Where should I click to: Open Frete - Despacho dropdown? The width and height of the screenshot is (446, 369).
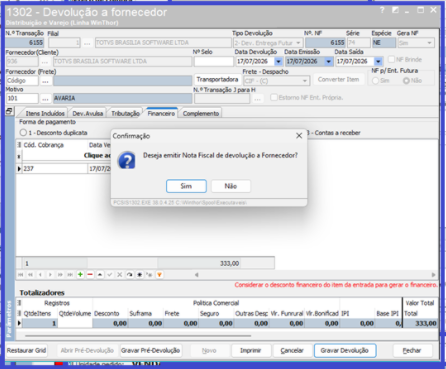305,81
